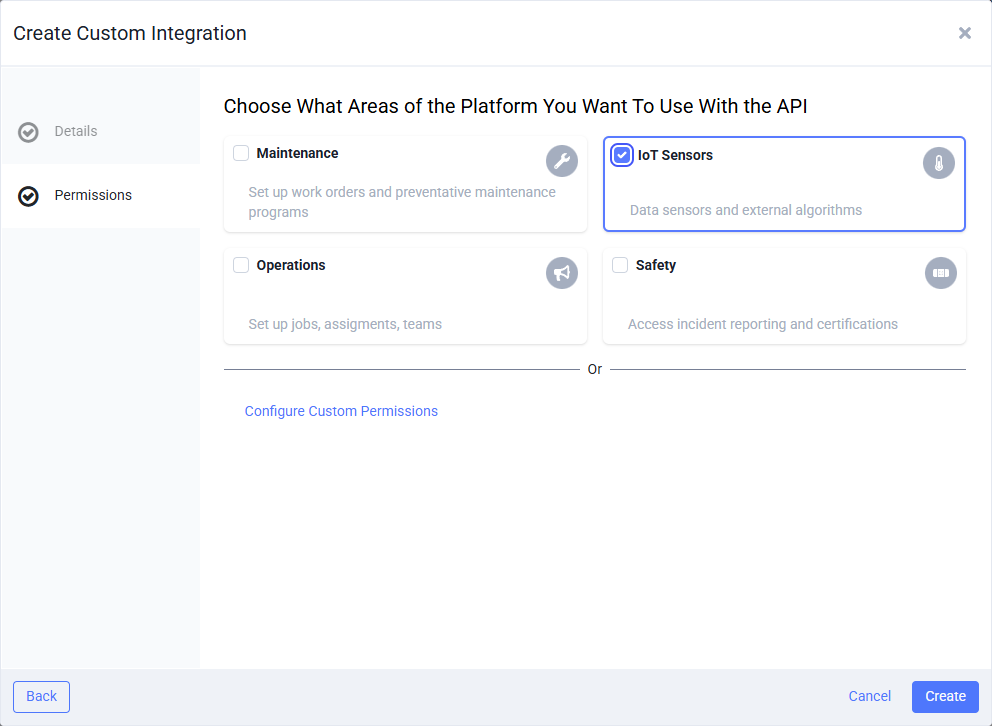Click the Back button
This screenshot has height=726, width=992.
[42, 696]
